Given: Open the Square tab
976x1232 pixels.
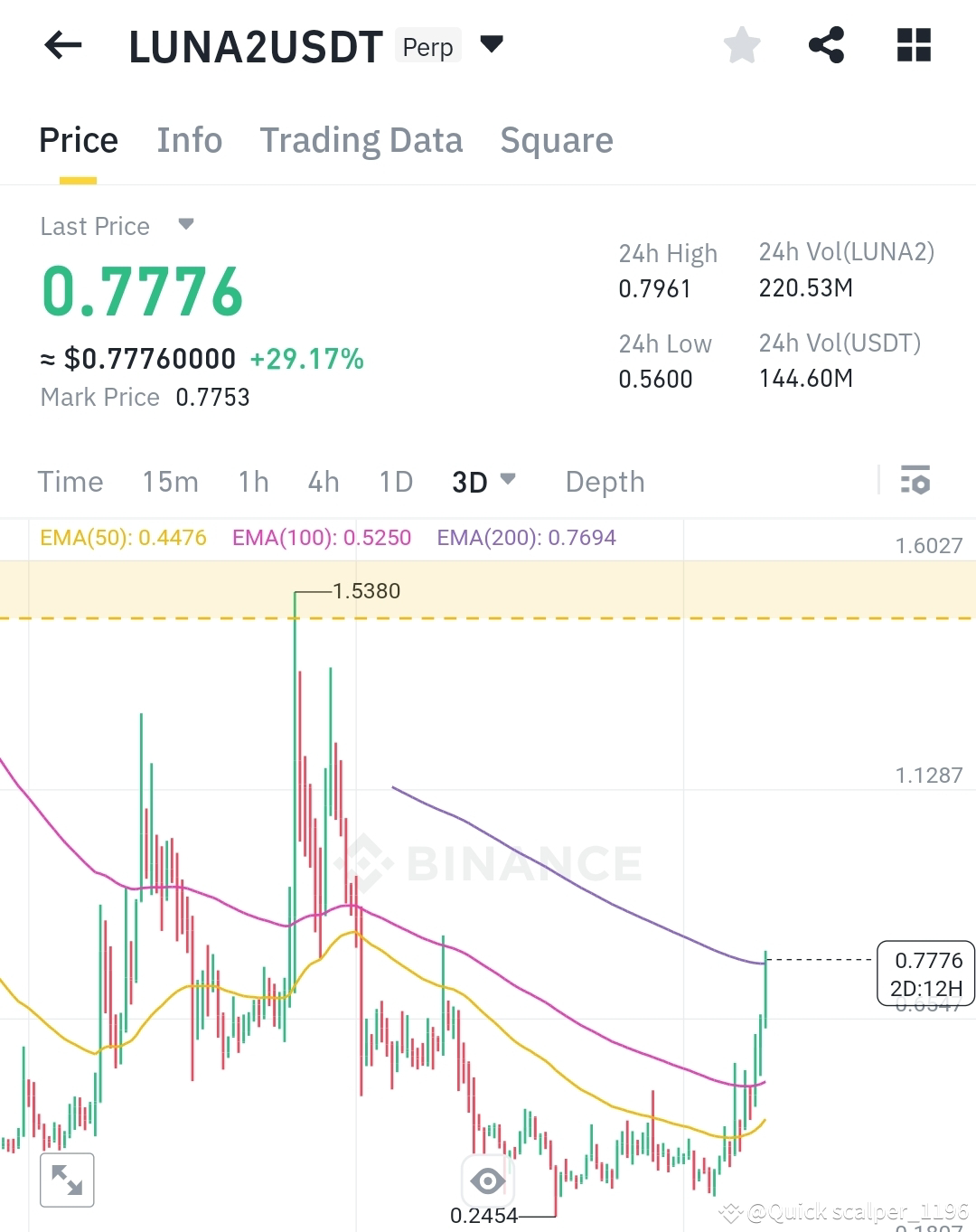Looking at the screenshot, I should pos(557,140).
